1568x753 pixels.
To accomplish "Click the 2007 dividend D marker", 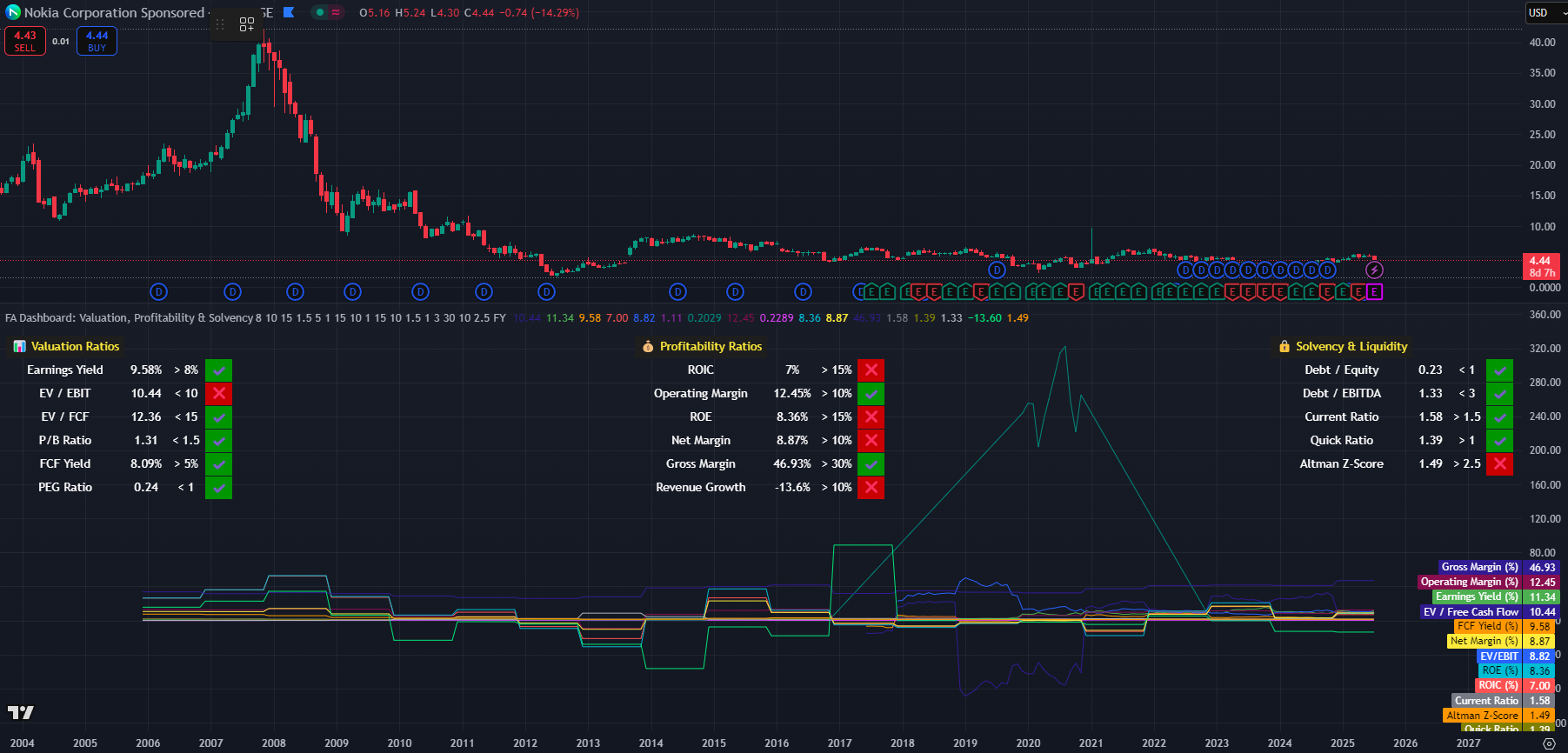I will tap(232, 291).
